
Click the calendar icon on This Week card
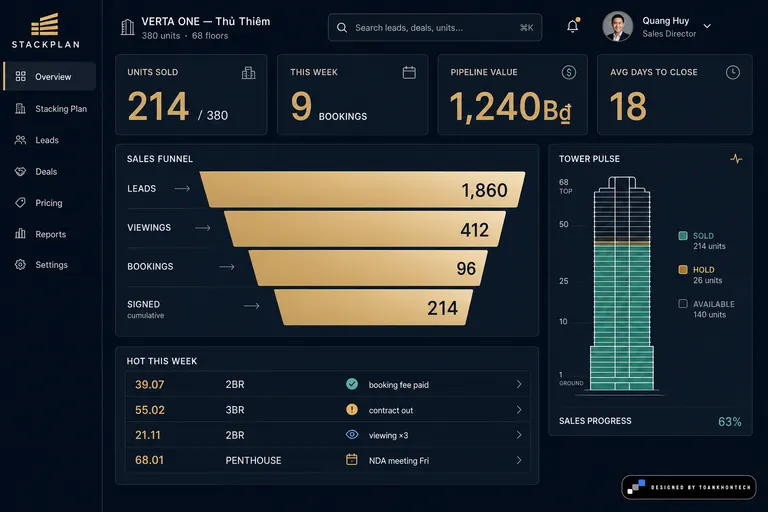(x=409, y=73)
